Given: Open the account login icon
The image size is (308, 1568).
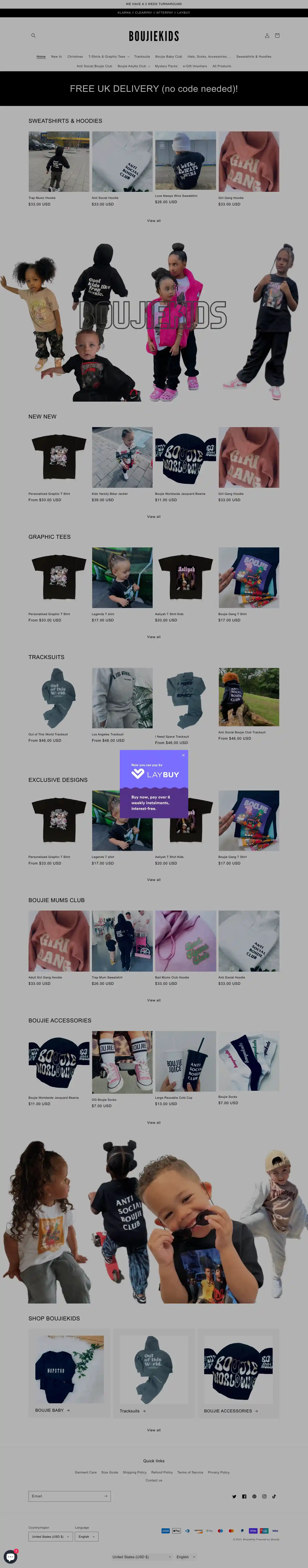Looking at the screenshot, I should (266, 35).
